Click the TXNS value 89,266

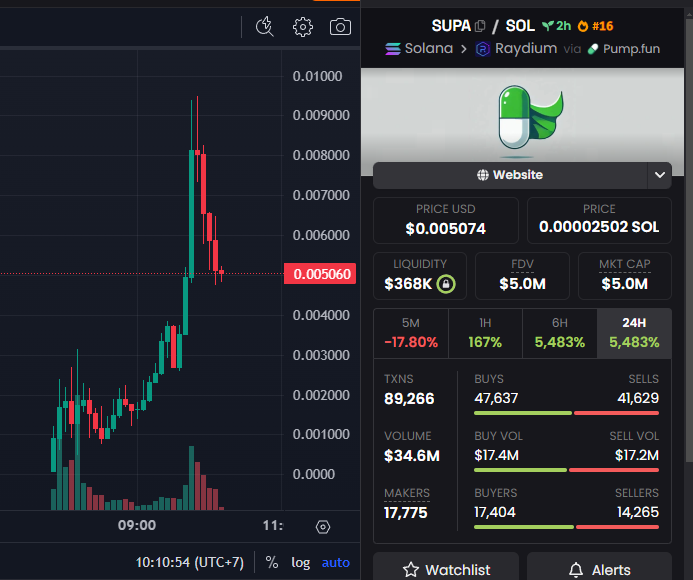point(409,399)
